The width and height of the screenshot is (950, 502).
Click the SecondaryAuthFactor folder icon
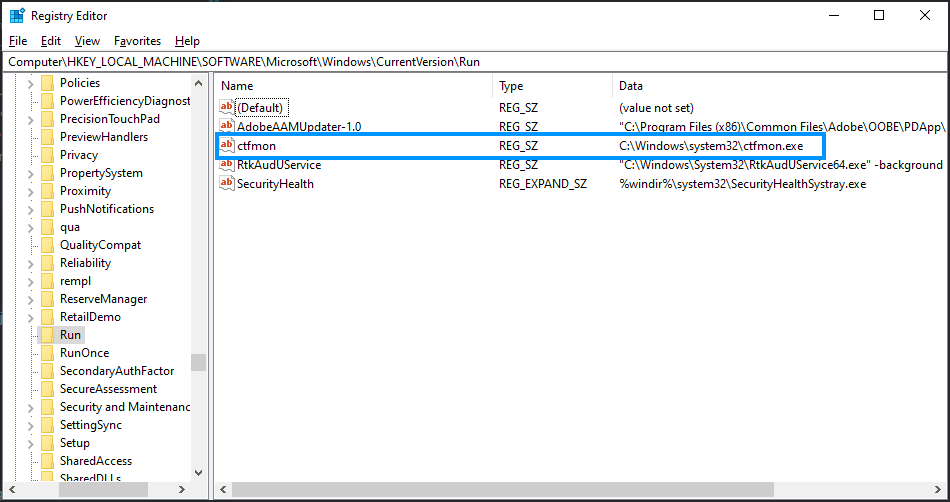pos(47,371)
